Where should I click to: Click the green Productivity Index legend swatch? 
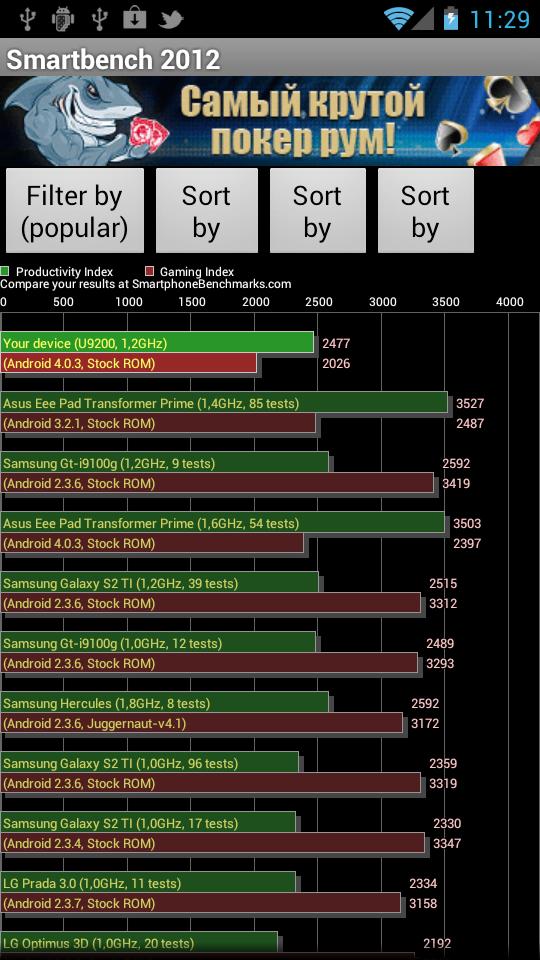click(5, 271)
